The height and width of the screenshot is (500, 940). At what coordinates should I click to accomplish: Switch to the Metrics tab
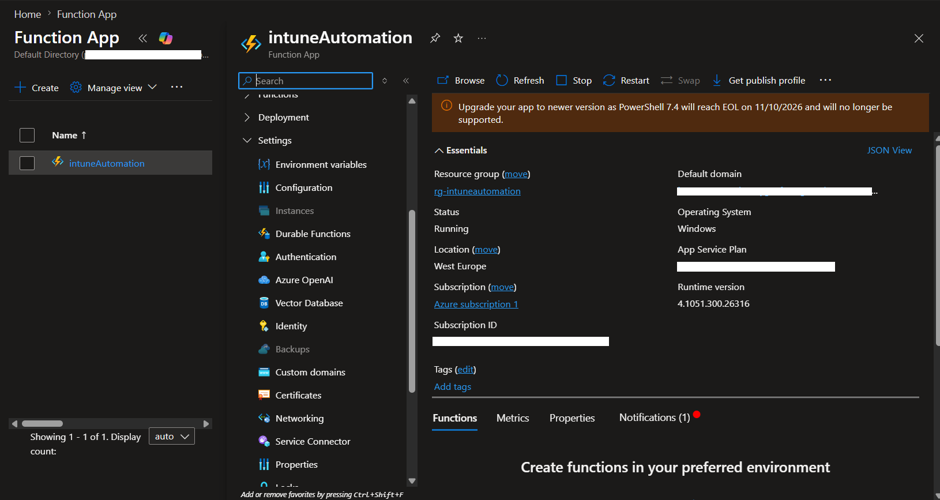coord(513,418)
